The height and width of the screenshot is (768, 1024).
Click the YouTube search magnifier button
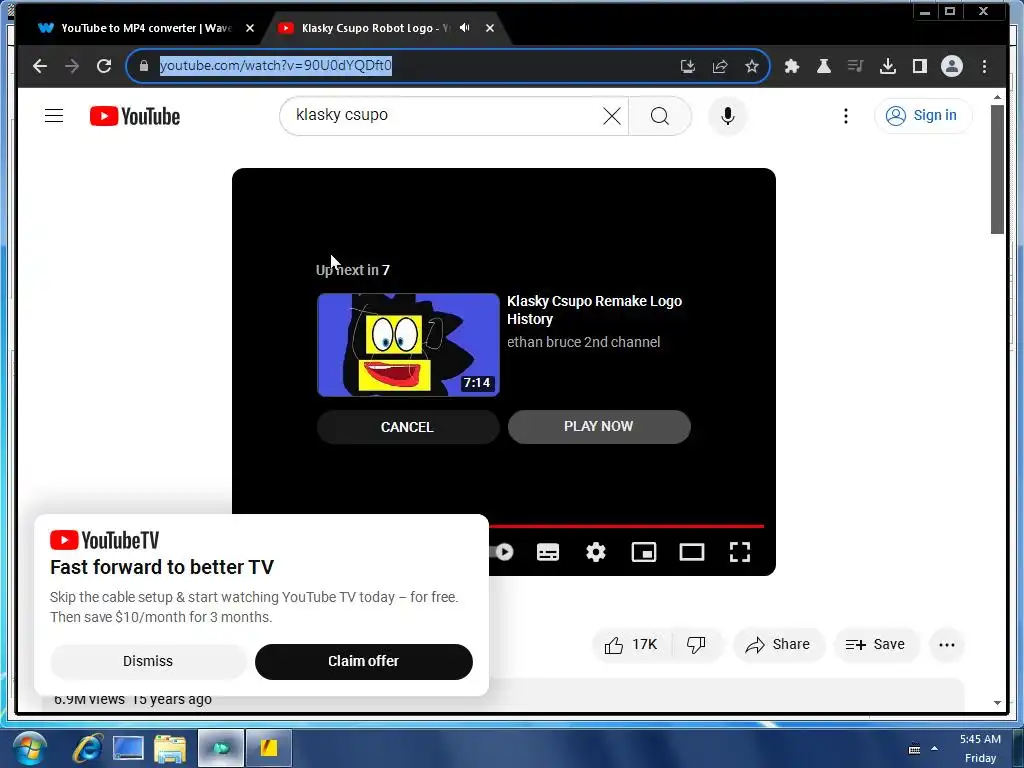click(660, 116)
